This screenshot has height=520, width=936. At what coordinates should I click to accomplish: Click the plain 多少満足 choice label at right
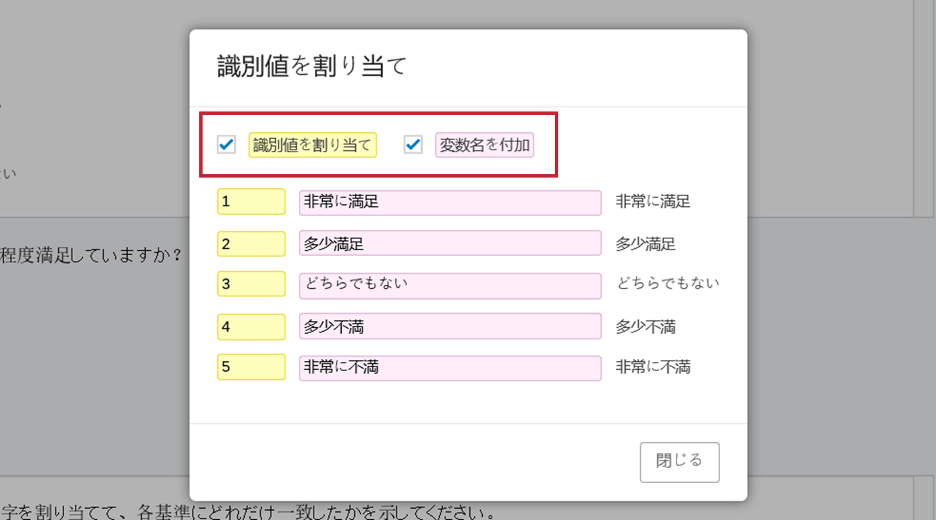(x=645, y=244)
